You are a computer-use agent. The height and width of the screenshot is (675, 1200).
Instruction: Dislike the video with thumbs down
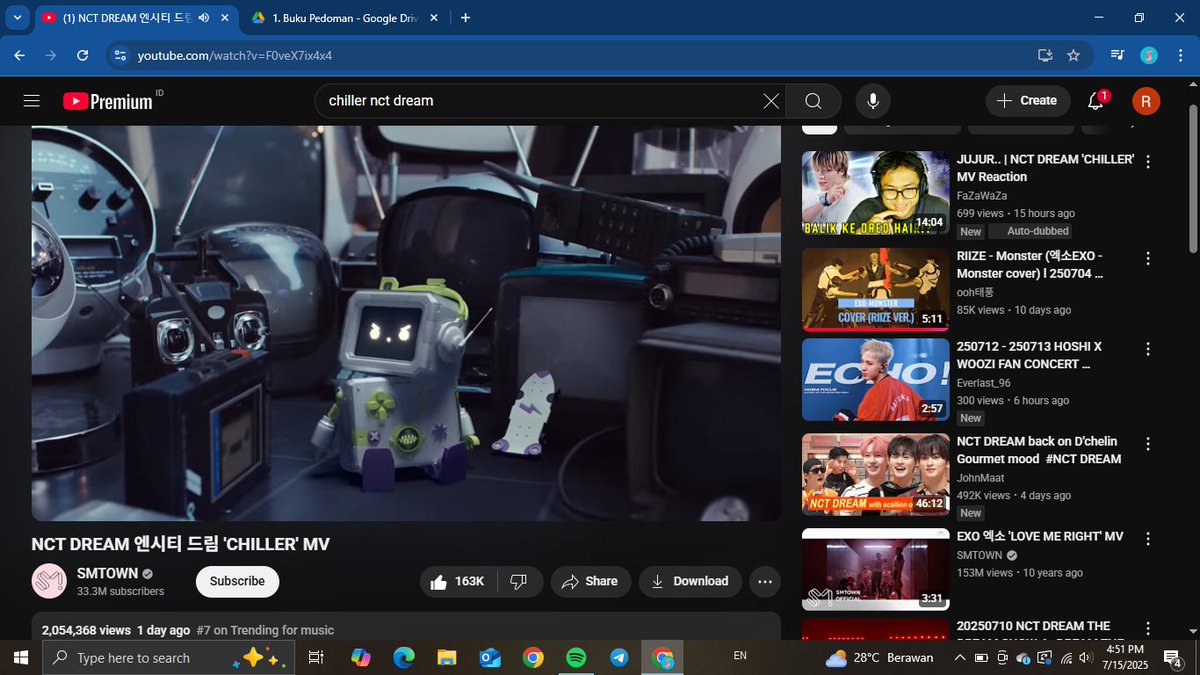(x=518, y=581)
